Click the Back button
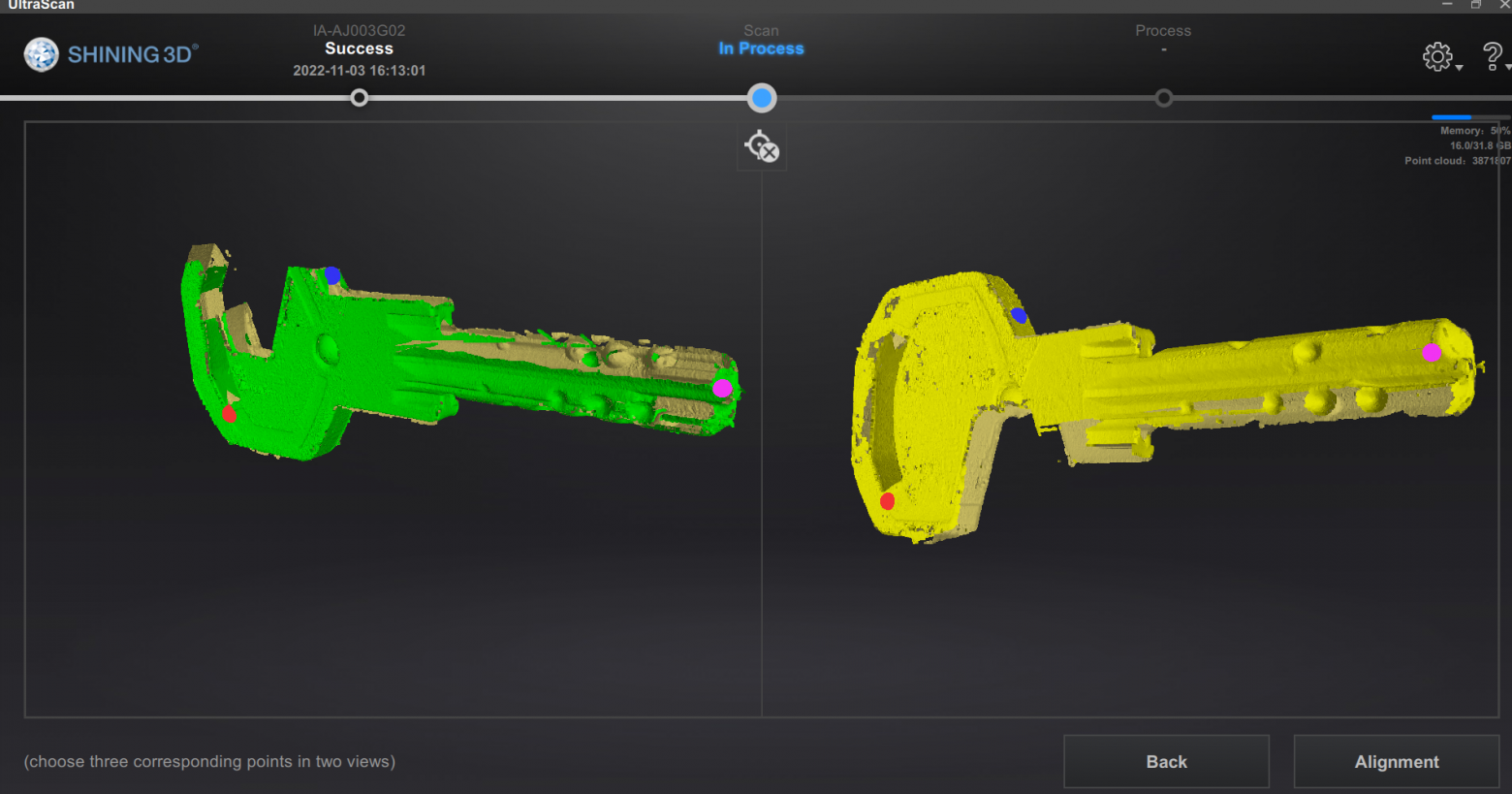This screenshot has height=794, width=1512. coord(1166,762)
